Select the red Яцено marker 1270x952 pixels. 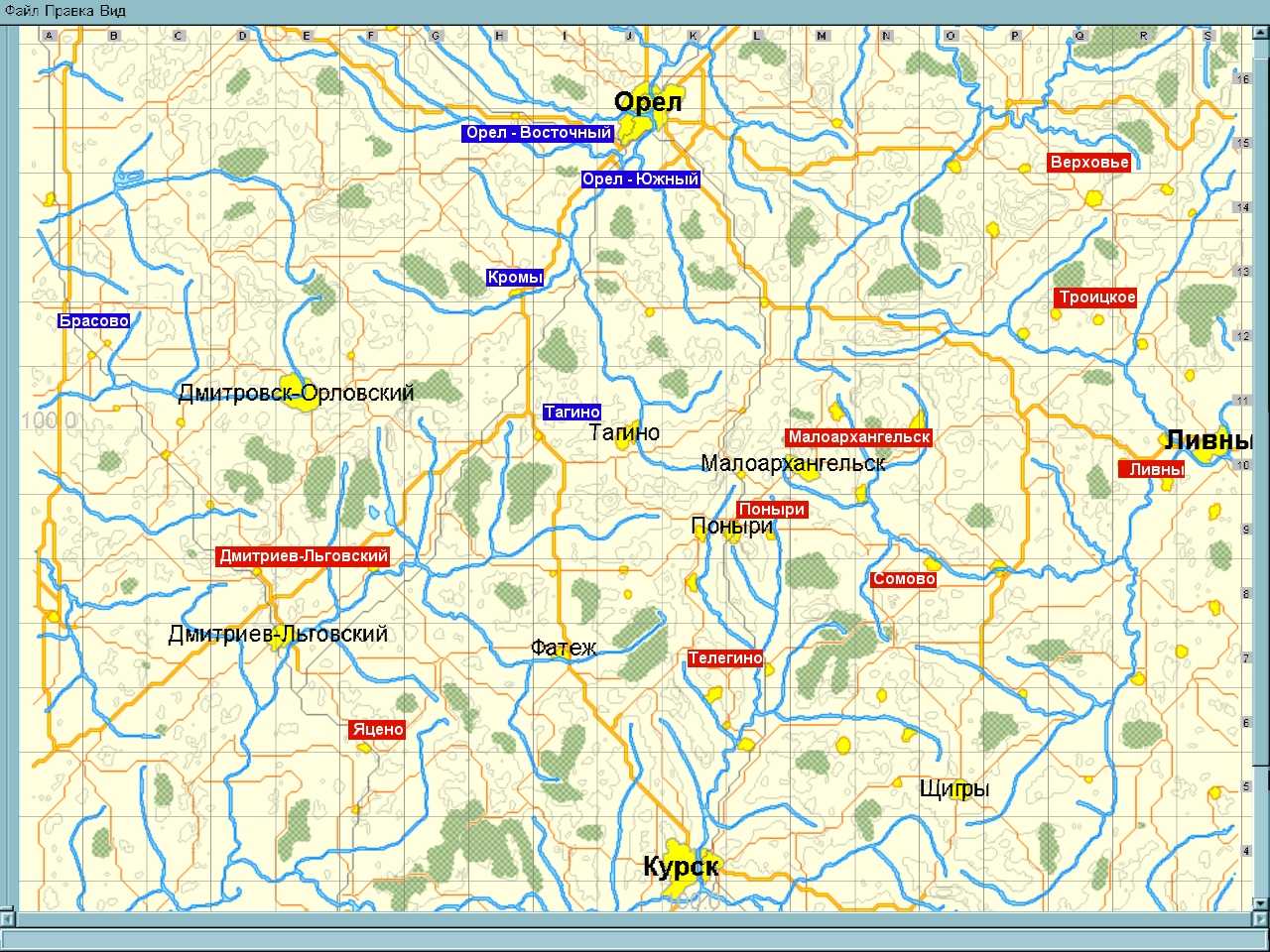[378, 730]
